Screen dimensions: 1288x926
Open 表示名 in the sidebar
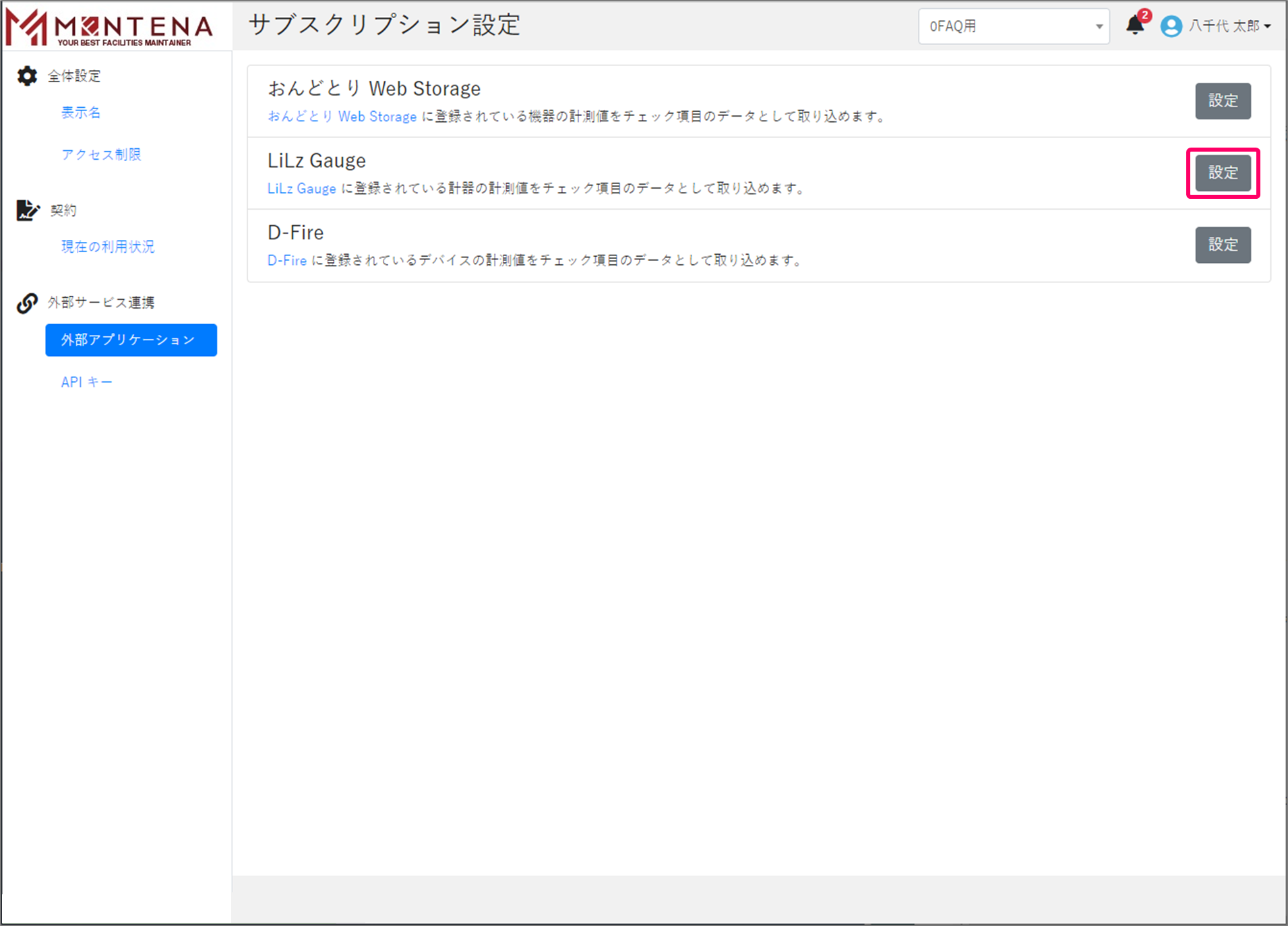click(81, 113)
